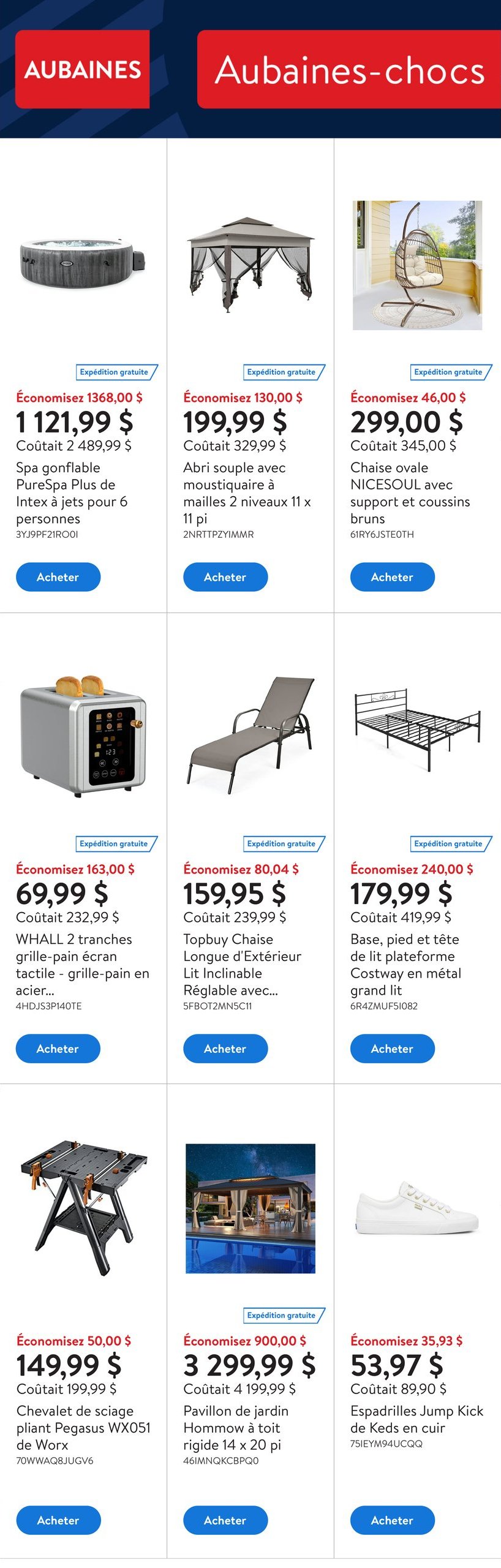The width and height of the screenshot is (501, 1568).
Task: Open the Hommow hardtop garden pavilion photo
Action: tap(250, 1208)
